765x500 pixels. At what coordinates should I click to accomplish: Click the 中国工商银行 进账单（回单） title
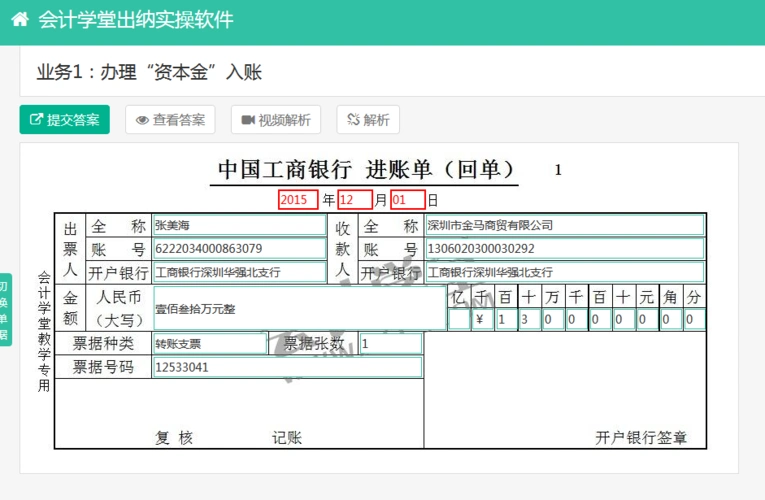[x=366, y=169]
